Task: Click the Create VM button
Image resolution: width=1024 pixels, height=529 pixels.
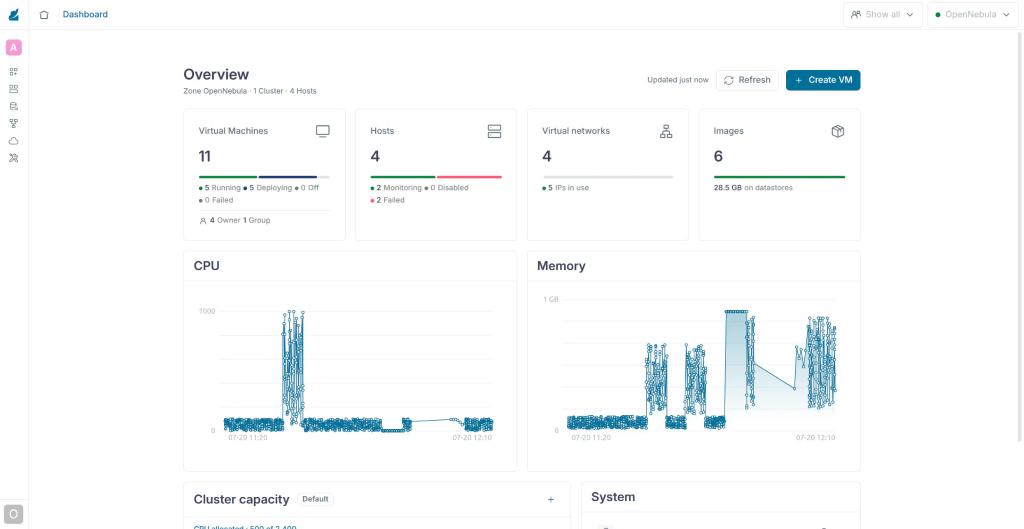Action: tap(823, 80)
